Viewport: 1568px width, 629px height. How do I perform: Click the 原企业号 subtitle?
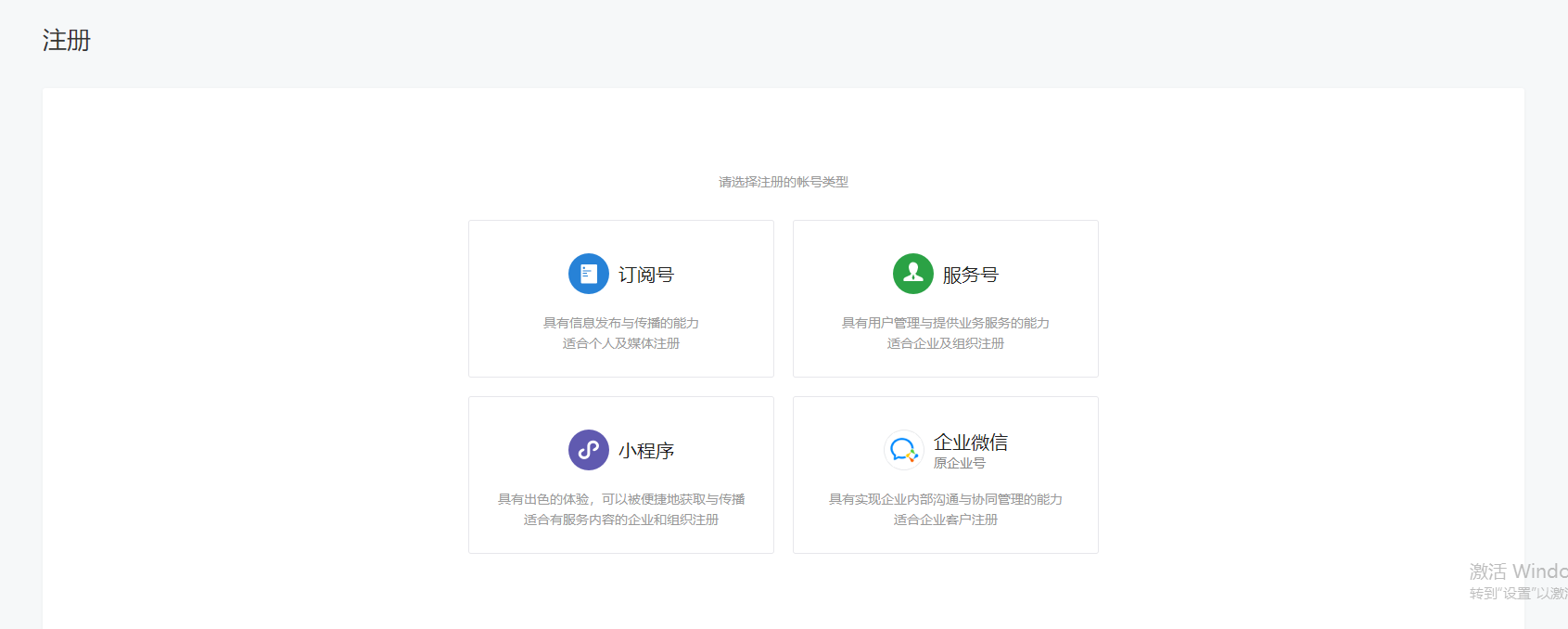coord(960,463)
